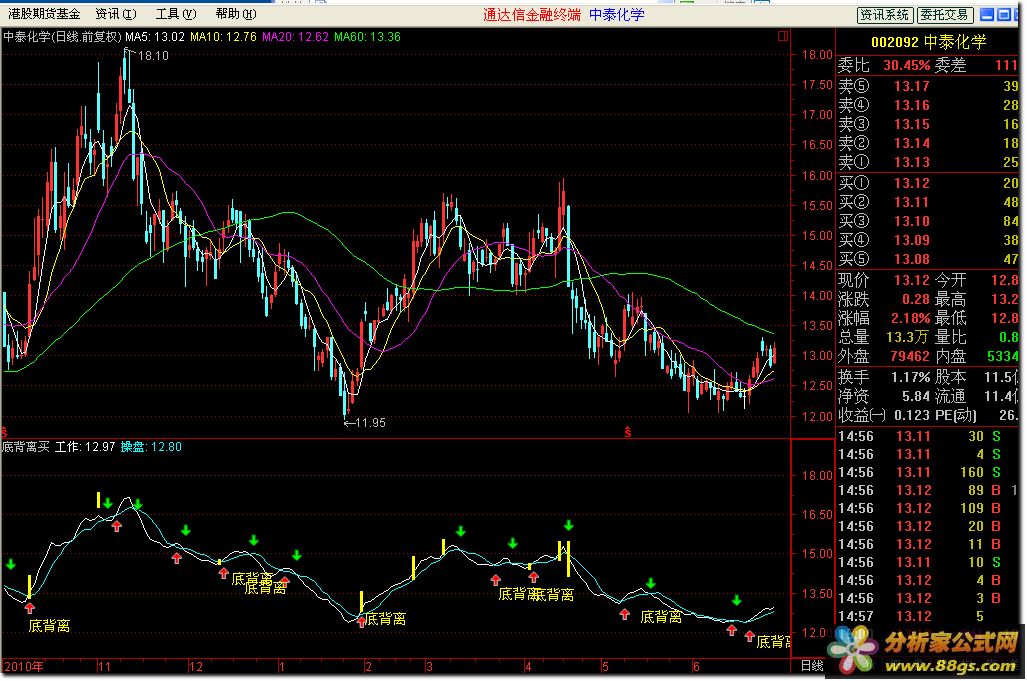
Task: Click the 底背离买 indicator name
Action: 26,447
